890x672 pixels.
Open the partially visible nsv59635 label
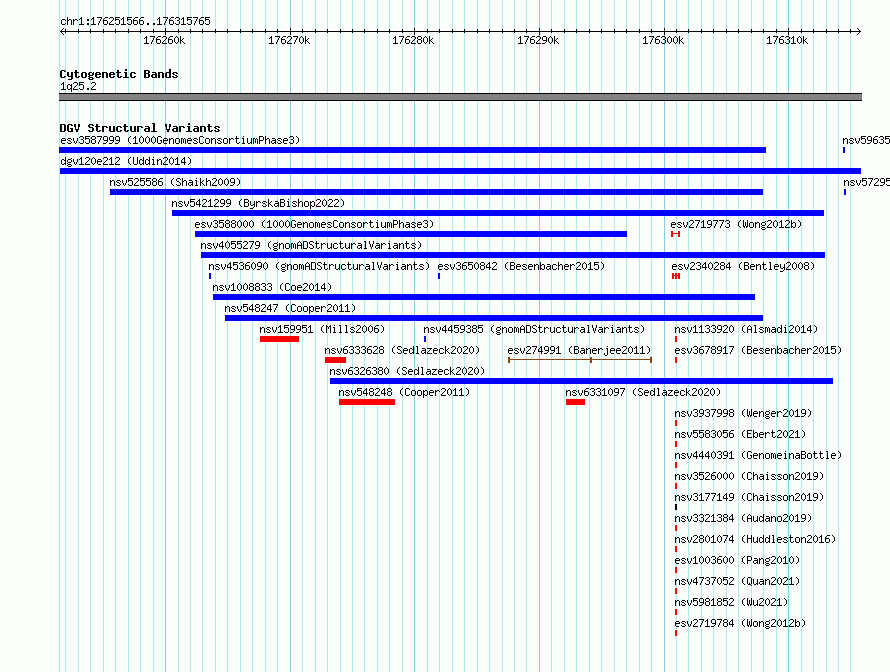coord(866,140)
